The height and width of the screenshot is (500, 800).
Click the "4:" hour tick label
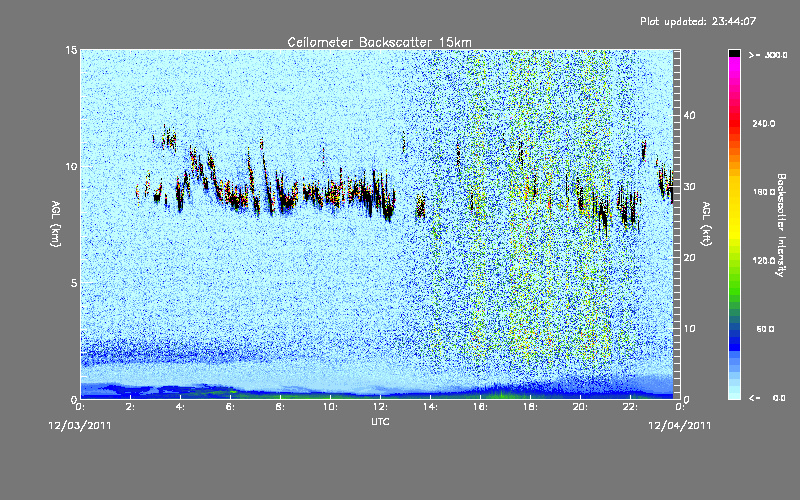point(180,407)
